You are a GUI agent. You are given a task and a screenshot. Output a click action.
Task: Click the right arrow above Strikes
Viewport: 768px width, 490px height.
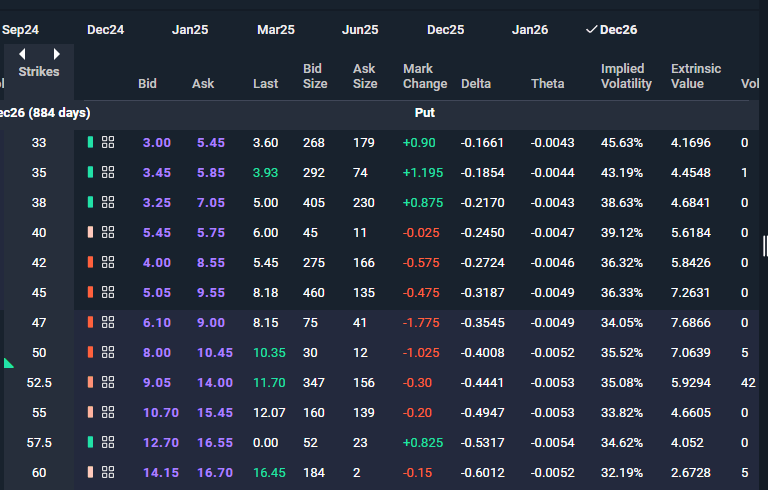coord(57,54)
